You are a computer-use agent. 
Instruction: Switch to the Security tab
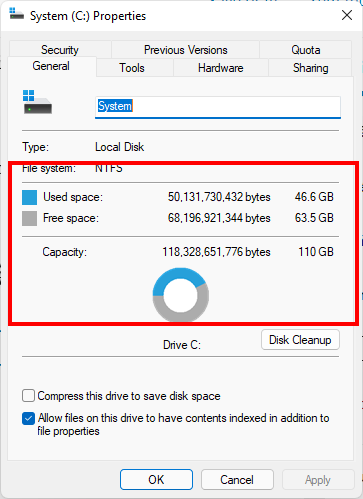(60, 49)
